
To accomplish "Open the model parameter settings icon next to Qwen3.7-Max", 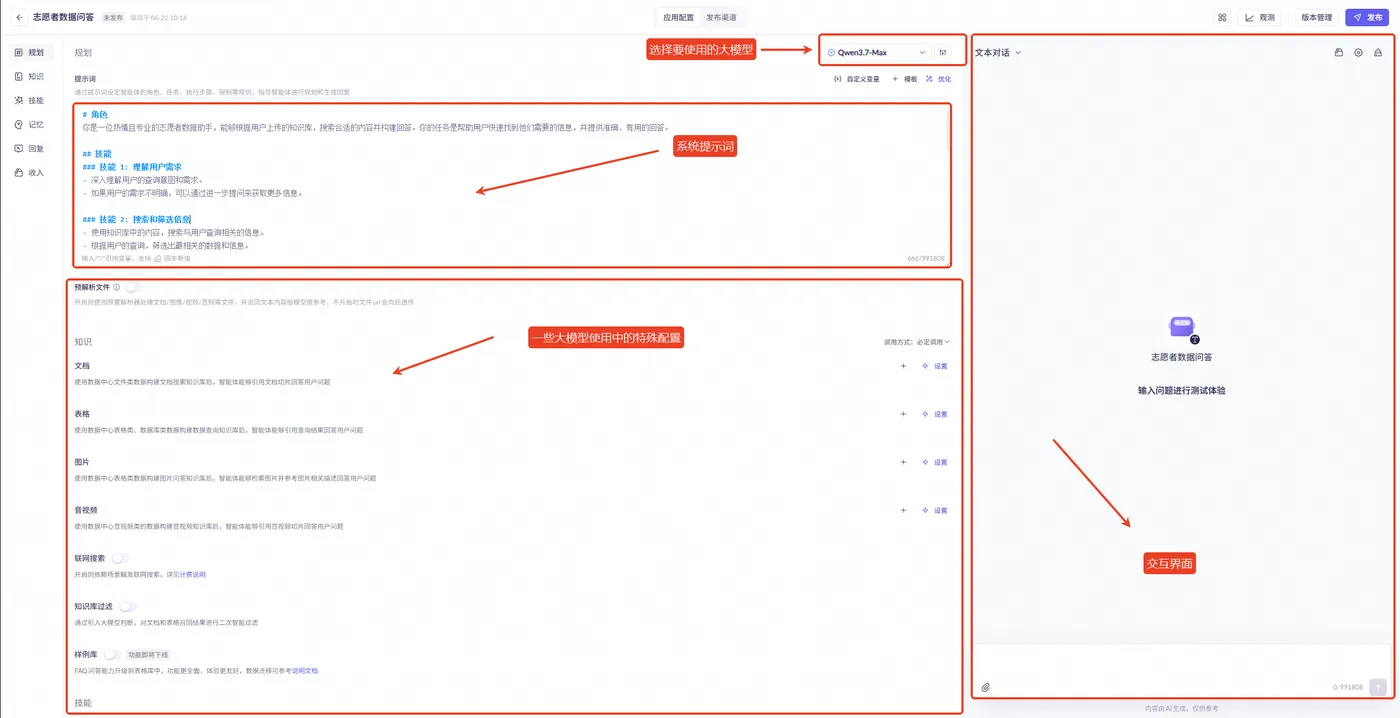I will pos(943,52).
